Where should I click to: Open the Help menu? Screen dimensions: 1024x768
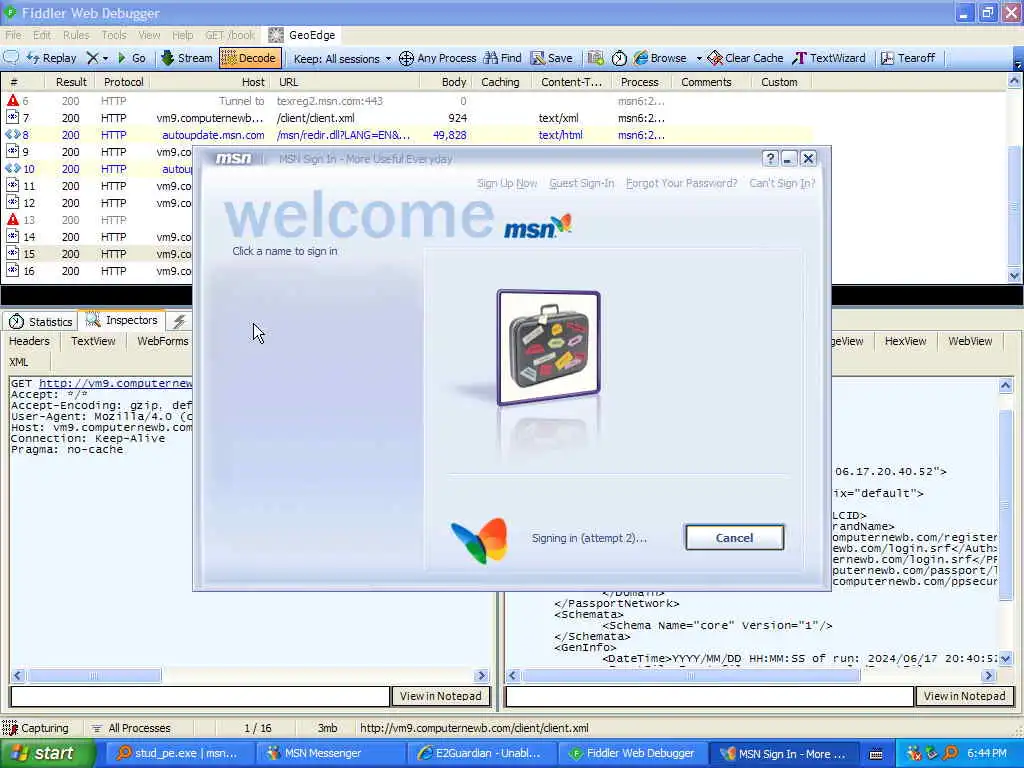[182, 35]
